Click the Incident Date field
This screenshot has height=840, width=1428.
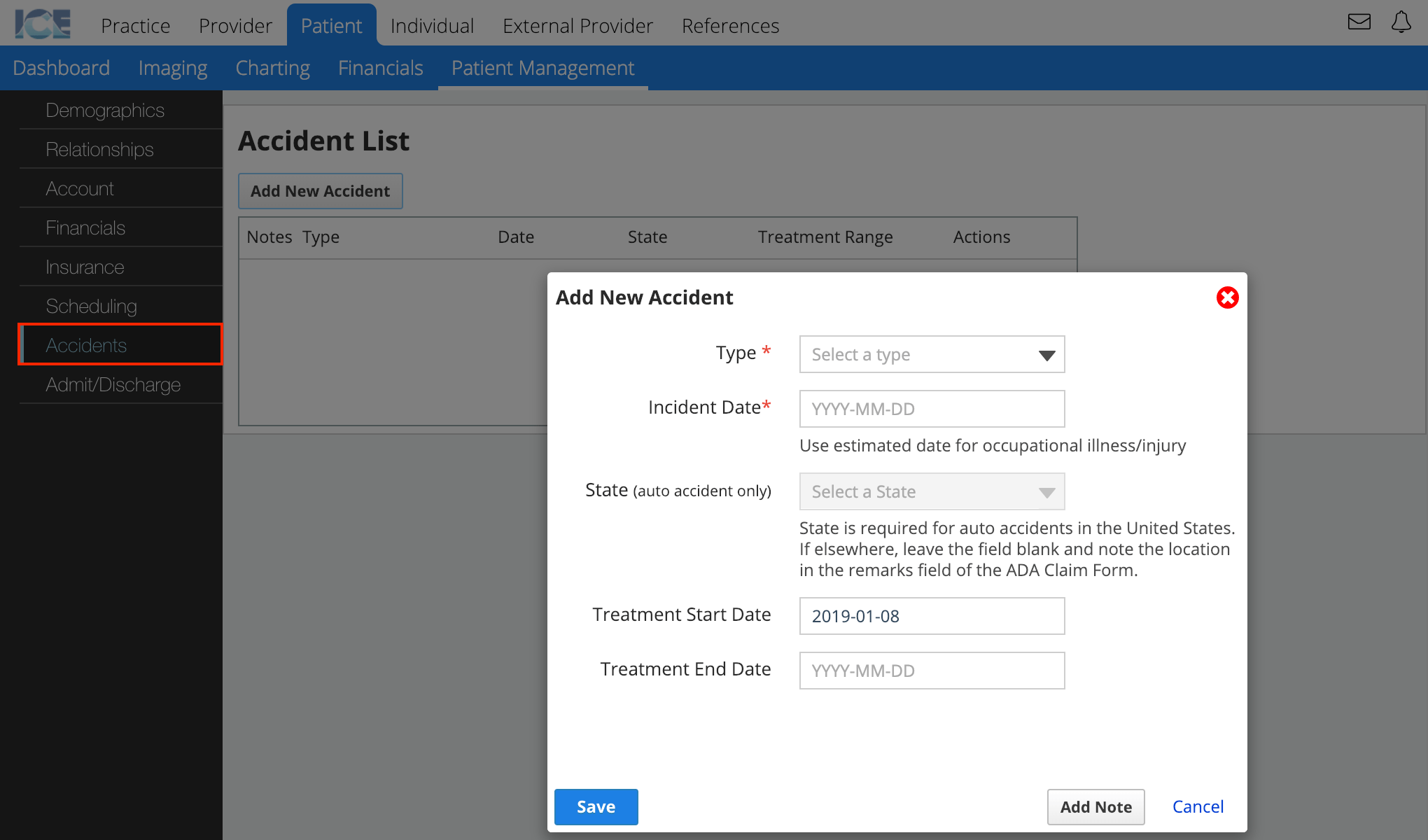932,409
